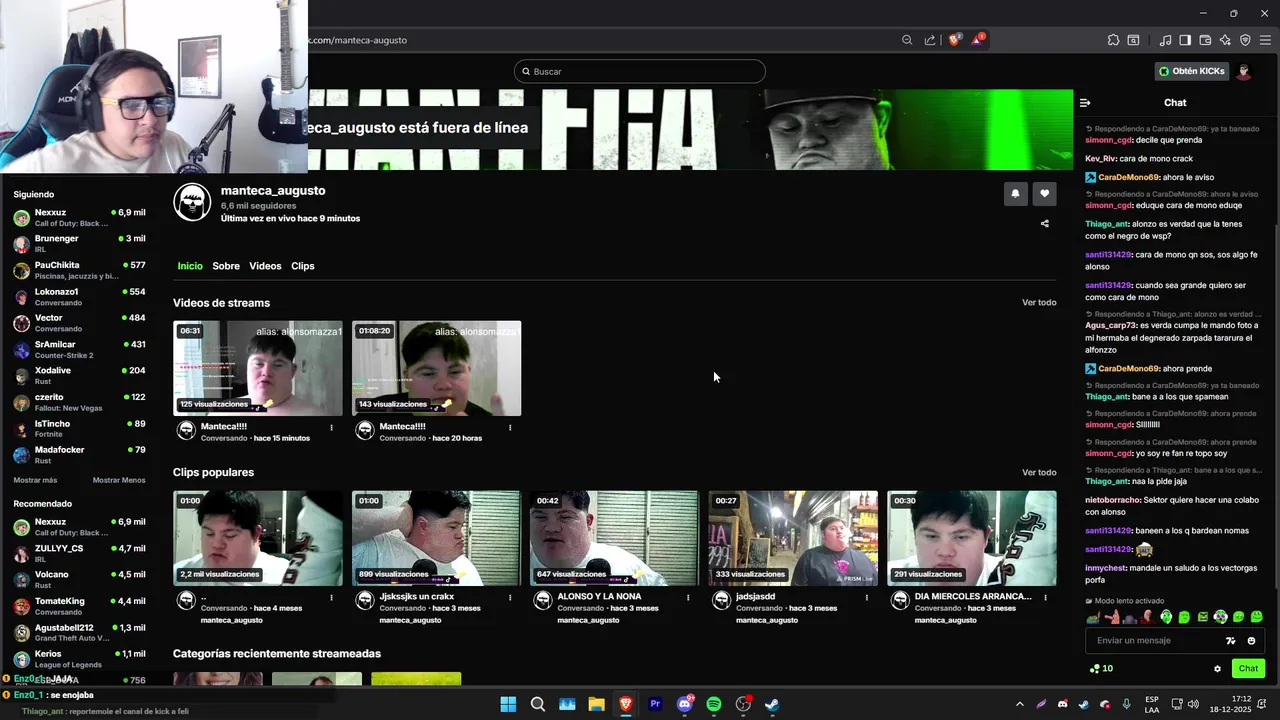Image resolution: width=1280 pixels, height=720 pixels.
Task: Click the share page icon in address bar
Action: pyautogui.click(x=930, y=40)
